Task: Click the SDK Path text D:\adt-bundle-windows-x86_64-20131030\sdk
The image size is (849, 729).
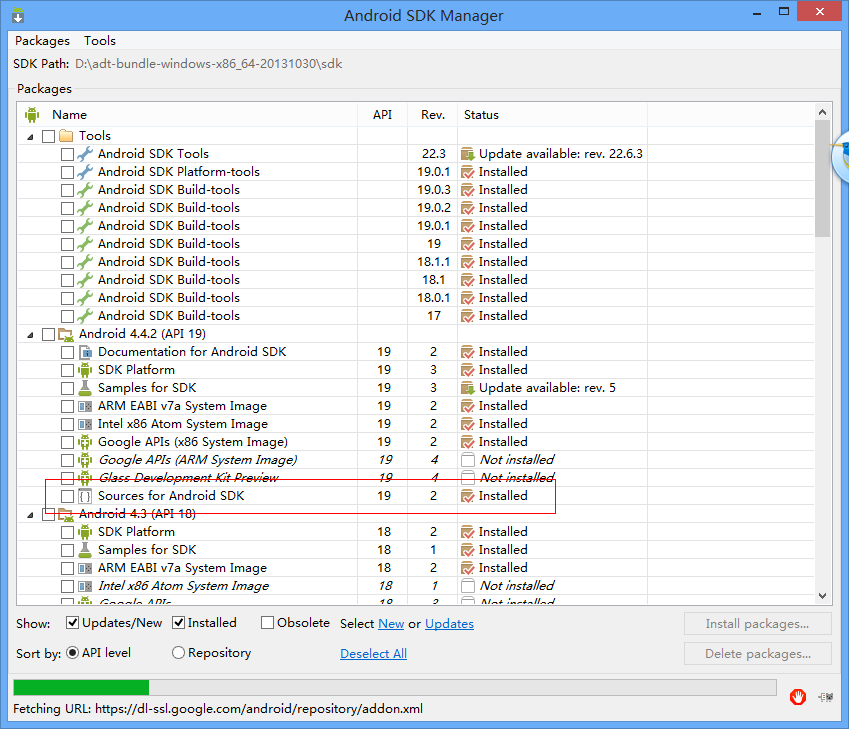Action: 208,64
